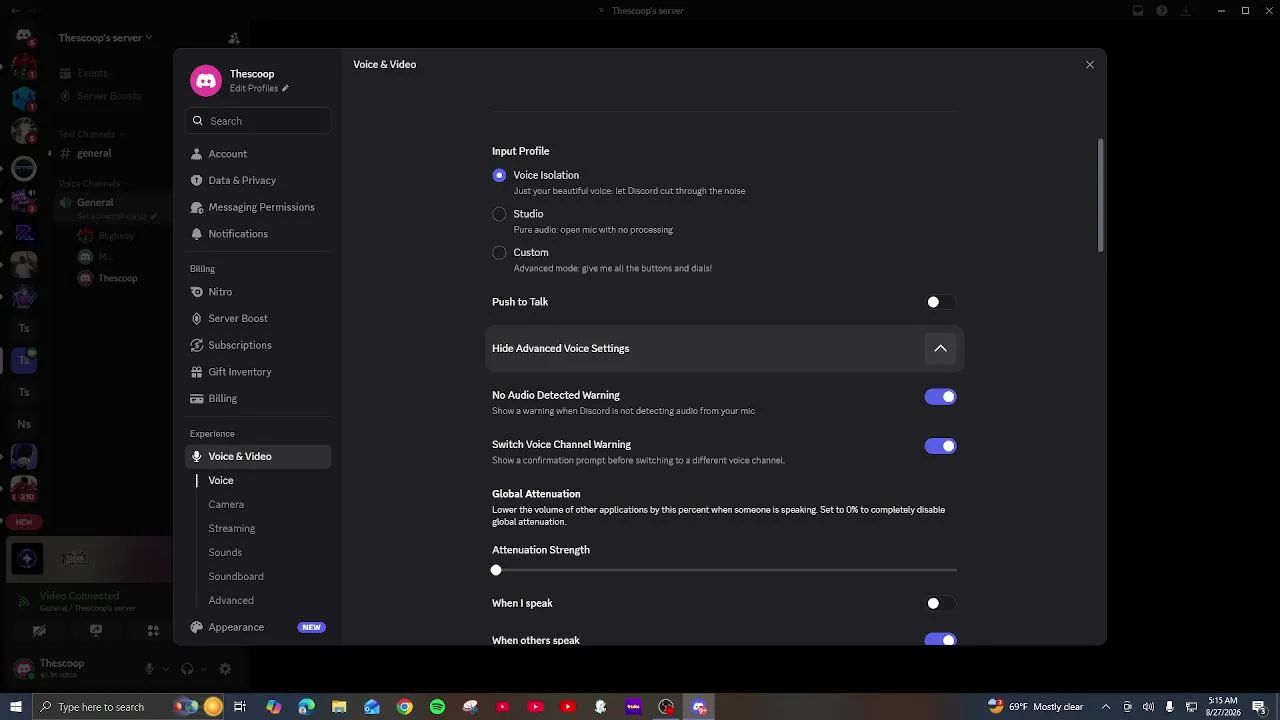Click the Gift Inventory icon
1280x720 pixels.
pyautogui.click(x=197, y=372)
